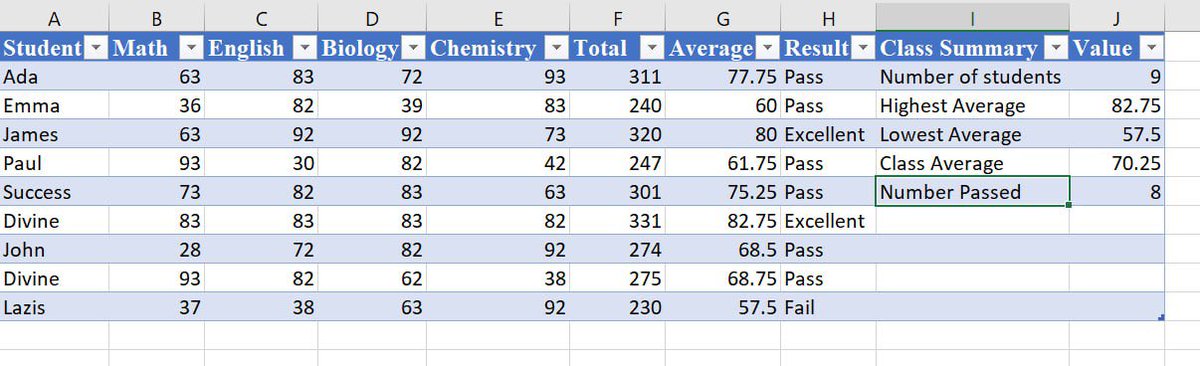1200x366 pixels.
Task: Click Ada's Chemistry score 93
Action: 499,77
